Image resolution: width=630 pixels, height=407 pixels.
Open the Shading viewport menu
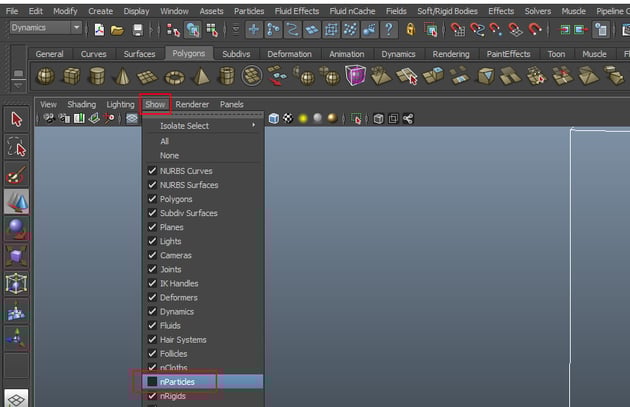tap(82, 104)
